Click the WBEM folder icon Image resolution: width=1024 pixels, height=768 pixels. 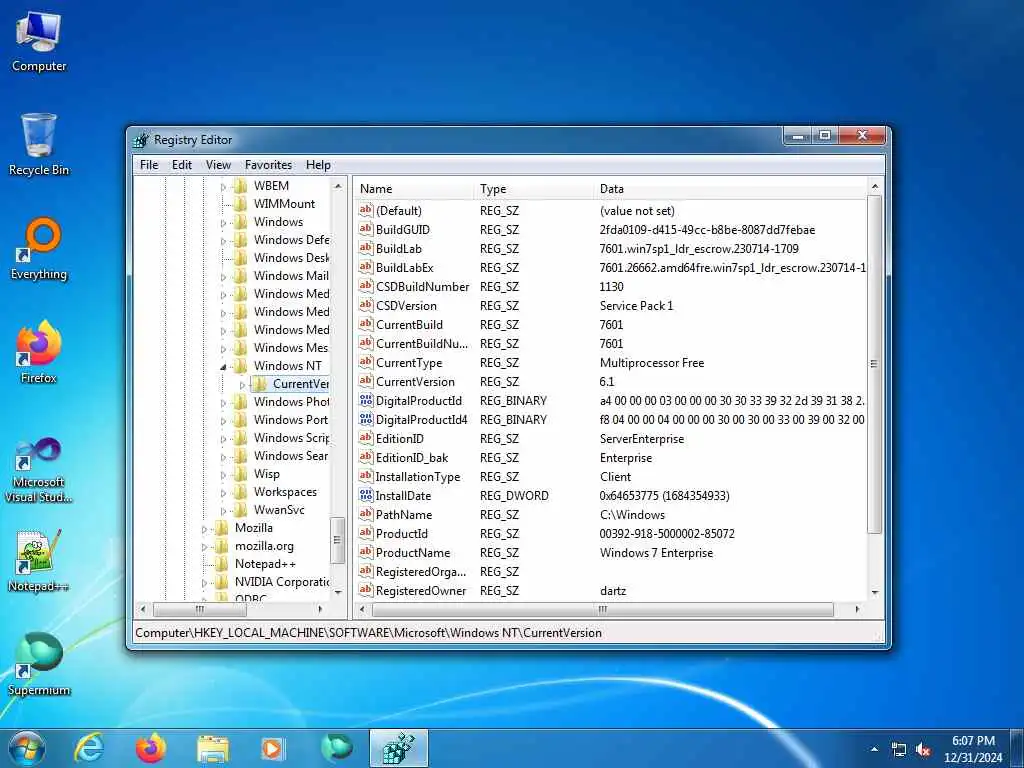pyautogui.click(x=241, y=186)
